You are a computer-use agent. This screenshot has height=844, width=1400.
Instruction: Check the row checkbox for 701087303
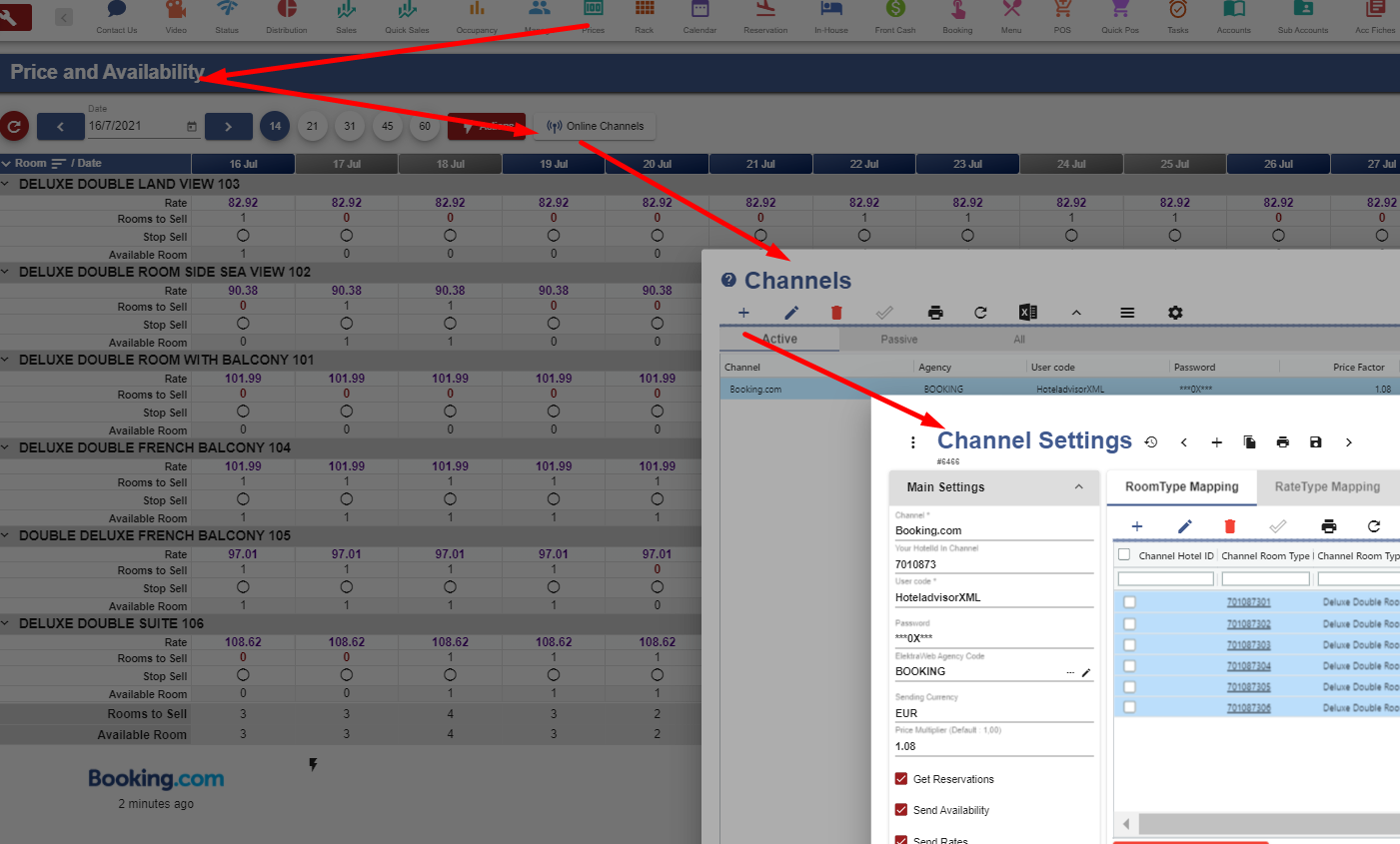[x=1129, y=644]
